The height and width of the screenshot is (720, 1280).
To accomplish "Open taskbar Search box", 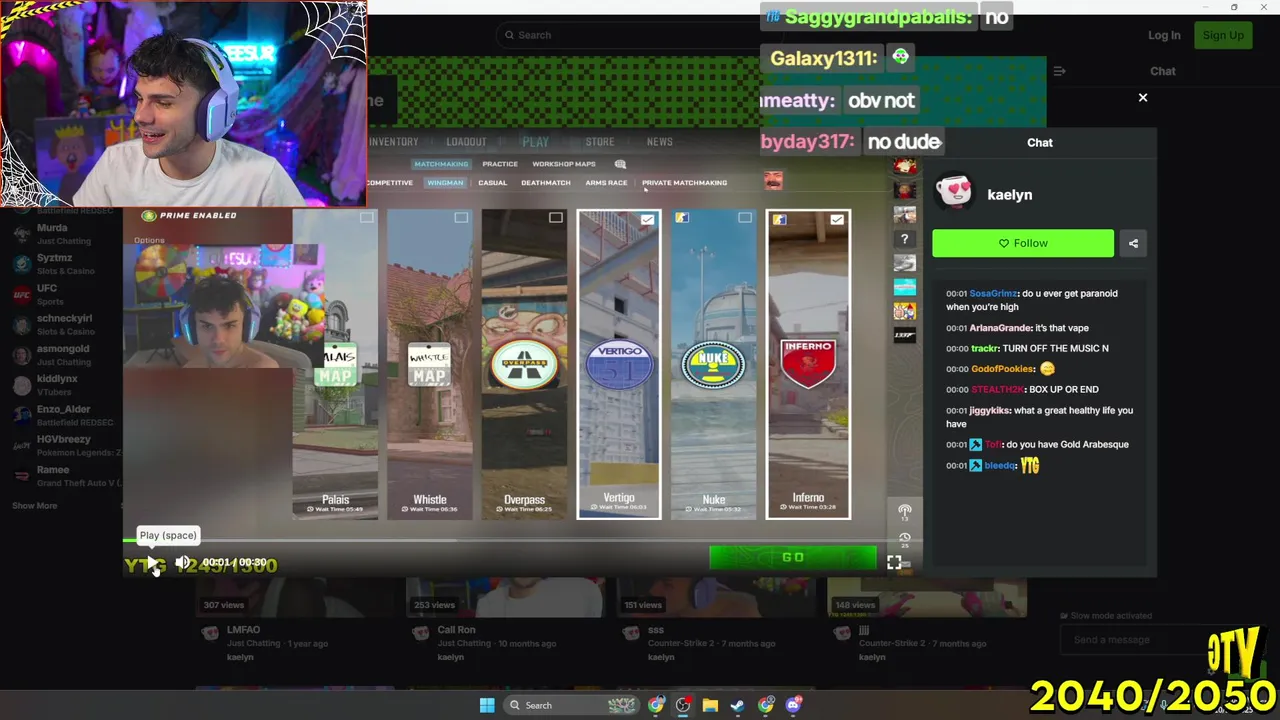I will pyautogui.click(x=570, y=705).
